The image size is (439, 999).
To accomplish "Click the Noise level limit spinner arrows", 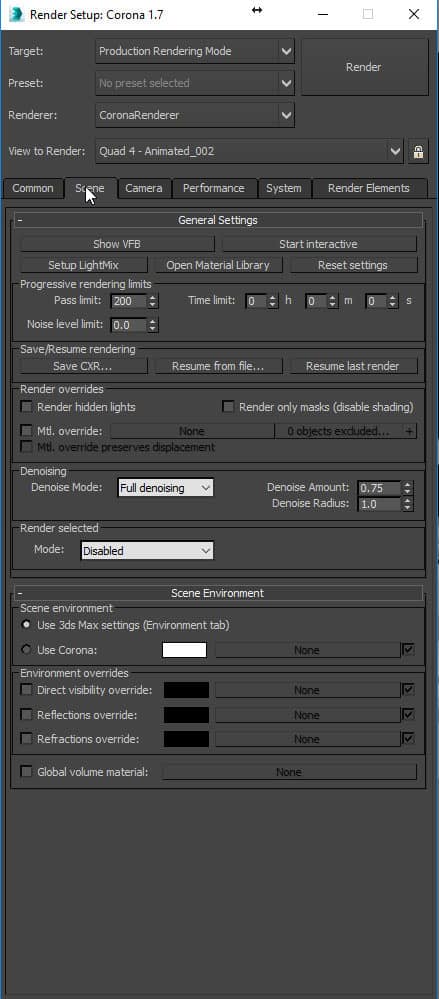I will coord(153,325).
